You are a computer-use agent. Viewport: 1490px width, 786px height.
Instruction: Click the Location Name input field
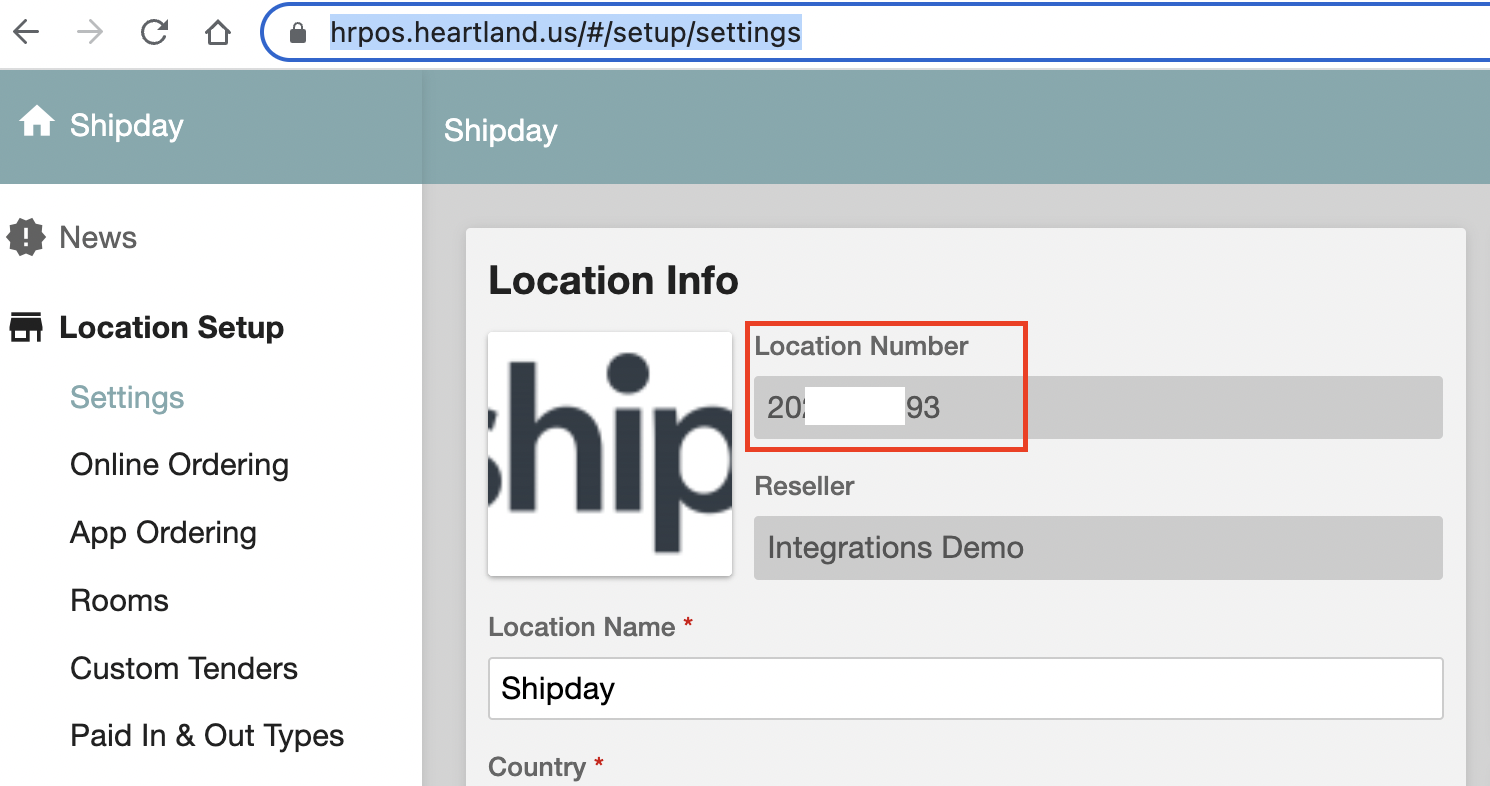pyautogui.click(x=965, y=688)
